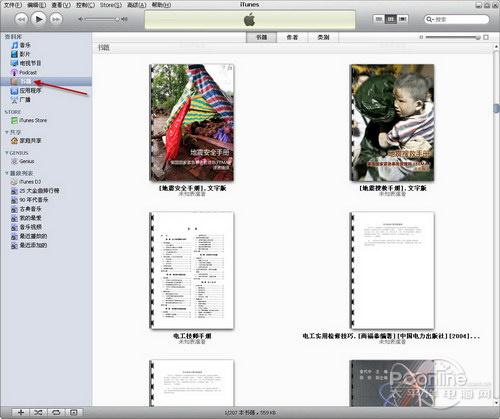
Task: Toggle the artwork viewer button at bottom
Action: pos(74,412)
